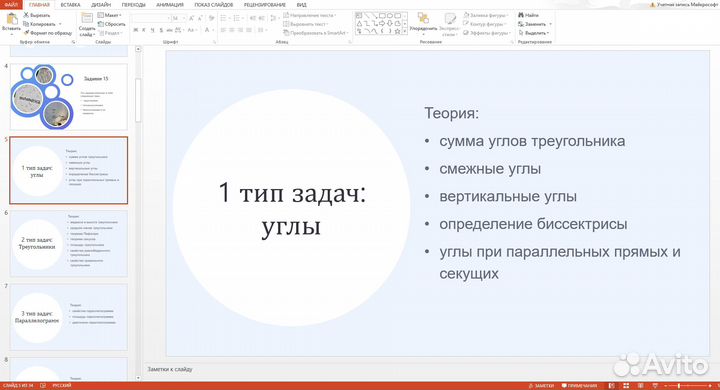Justify the text
The image size is (720, 390).
[249, 30]
